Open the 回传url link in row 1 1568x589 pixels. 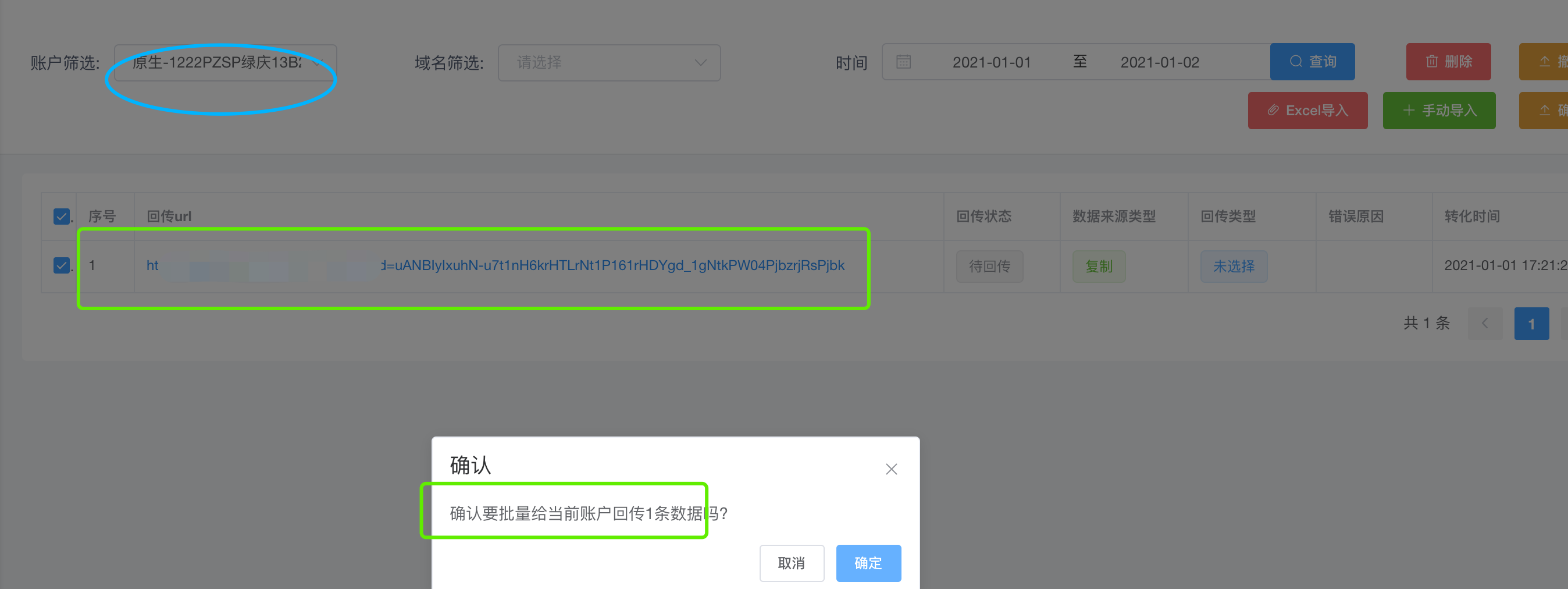pos(495,265)
